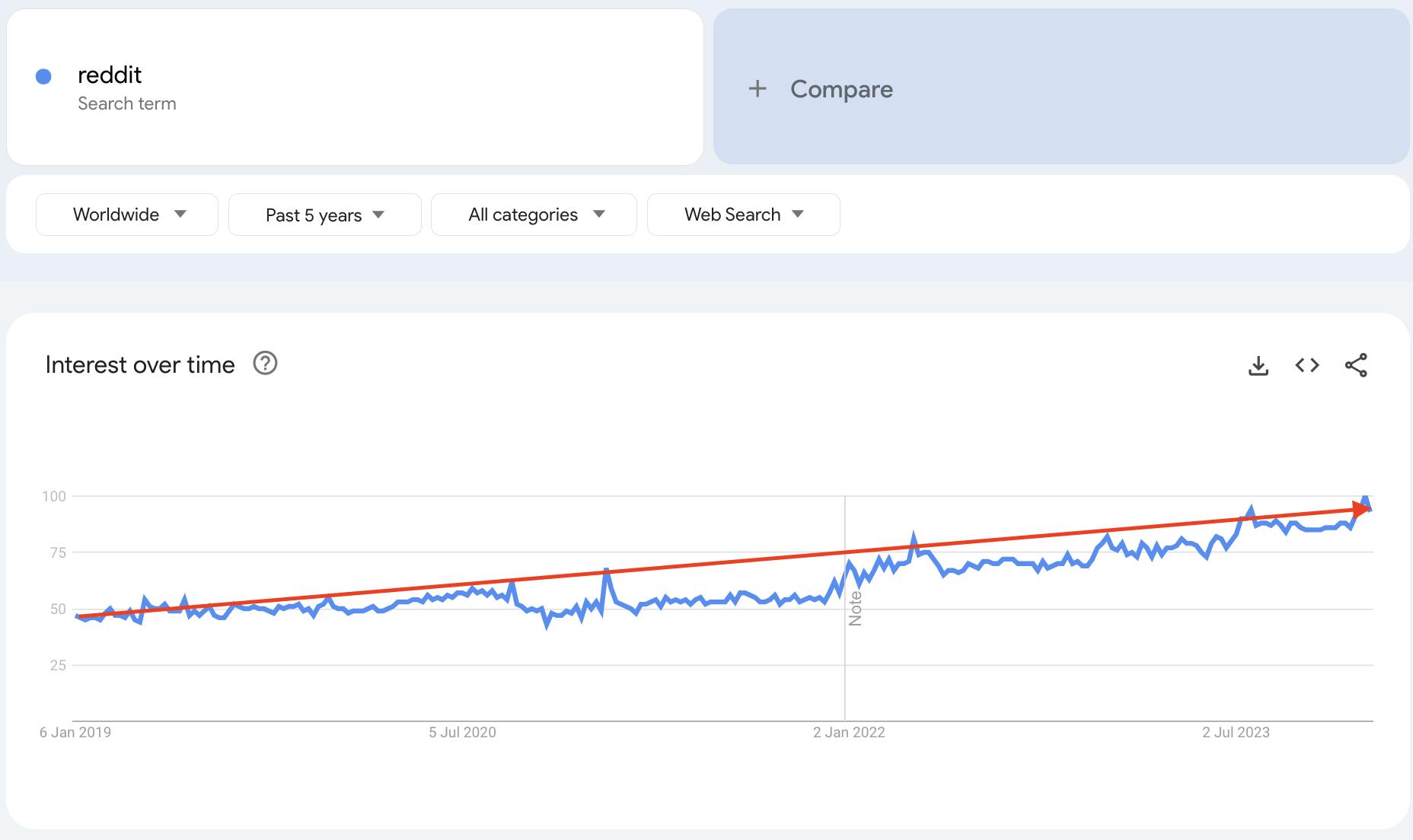Open the Past 5 years time range menu
Screen dimensions: 1413x840
pos(324,215)
